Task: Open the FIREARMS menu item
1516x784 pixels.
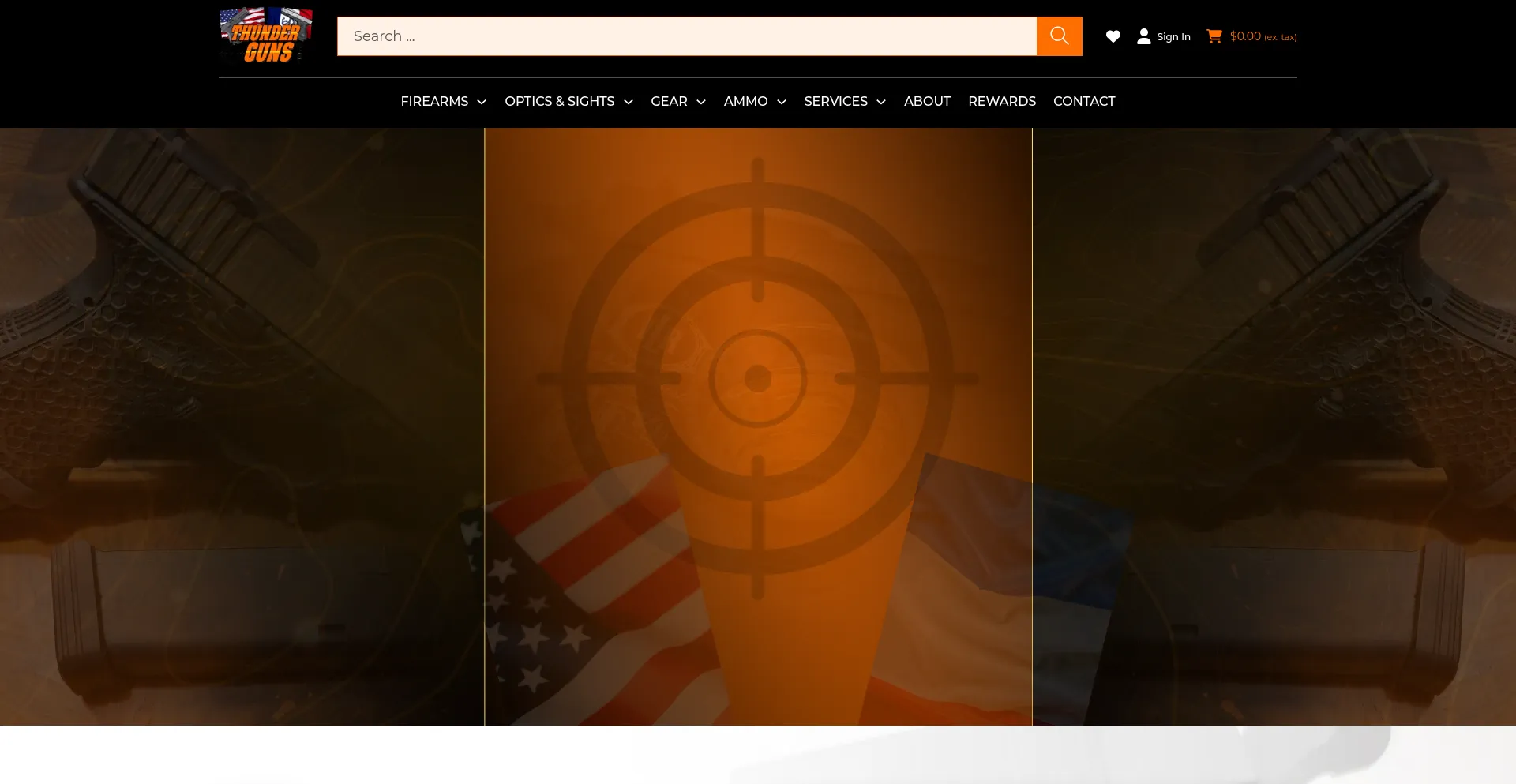Action: point(434,101)
